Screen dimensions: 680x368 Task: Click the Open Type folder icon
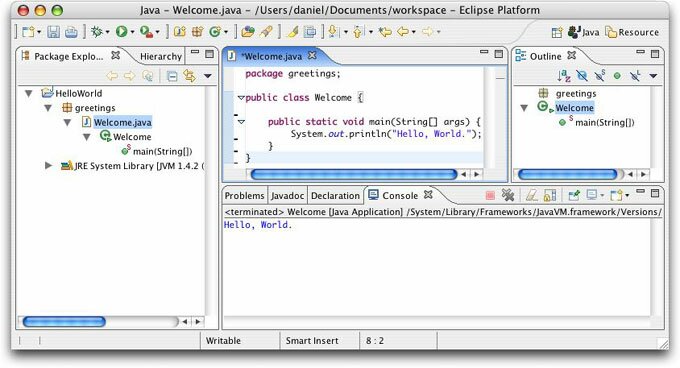248,32
